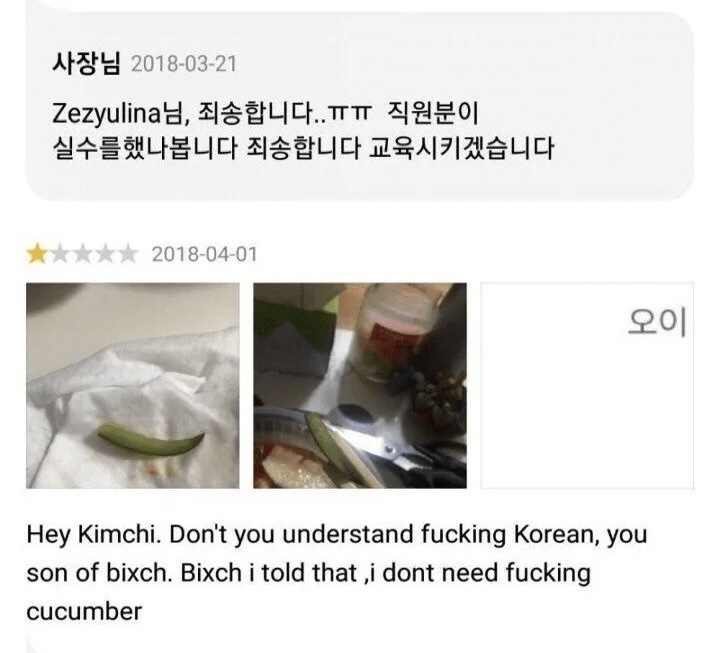Click the word cucumber in review
Viewport: 720px width, 653px height.
coord(84,612)
